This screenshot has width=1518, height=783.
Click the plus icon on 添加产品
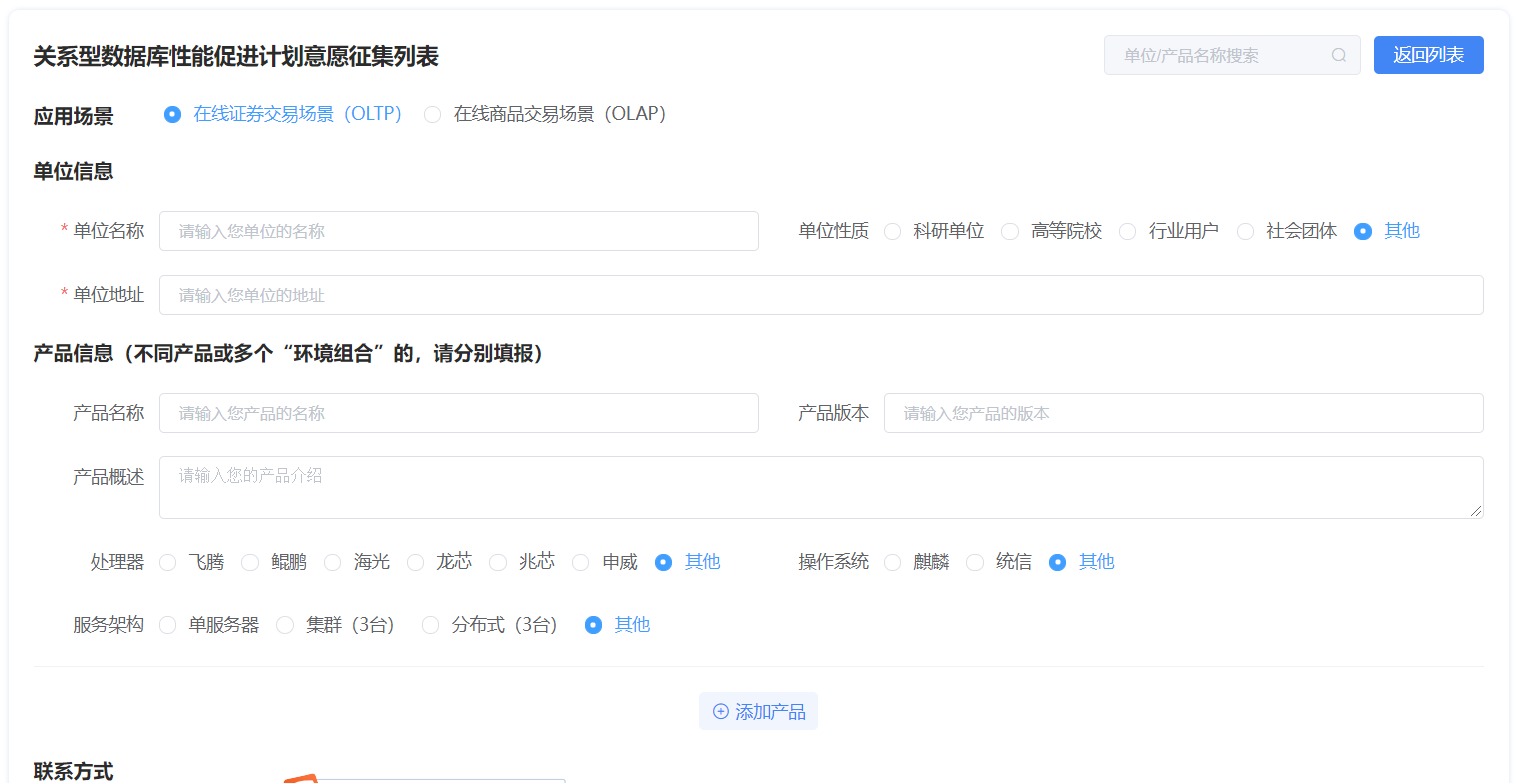719,710
